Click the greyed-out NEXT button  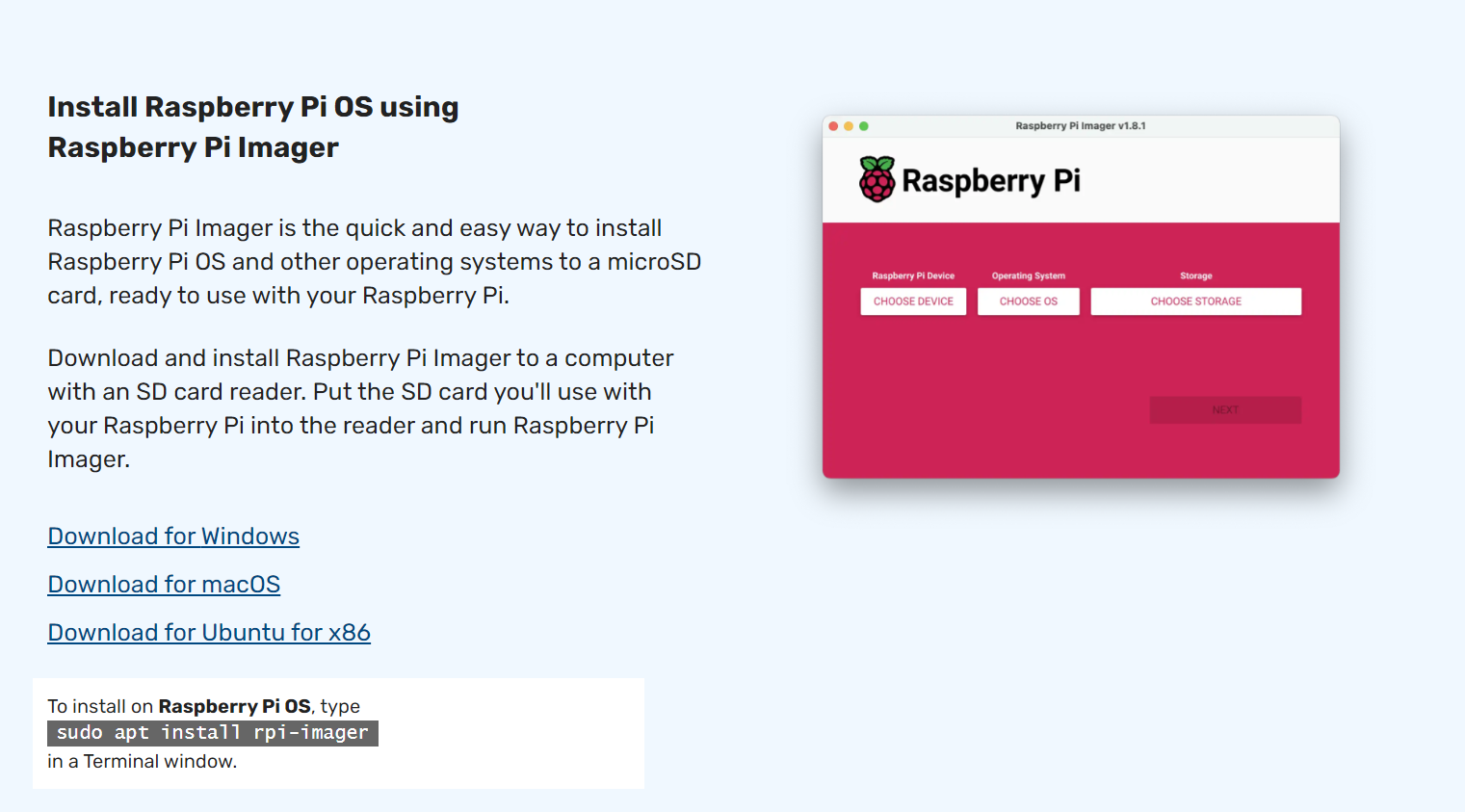tap(1225, 410)
